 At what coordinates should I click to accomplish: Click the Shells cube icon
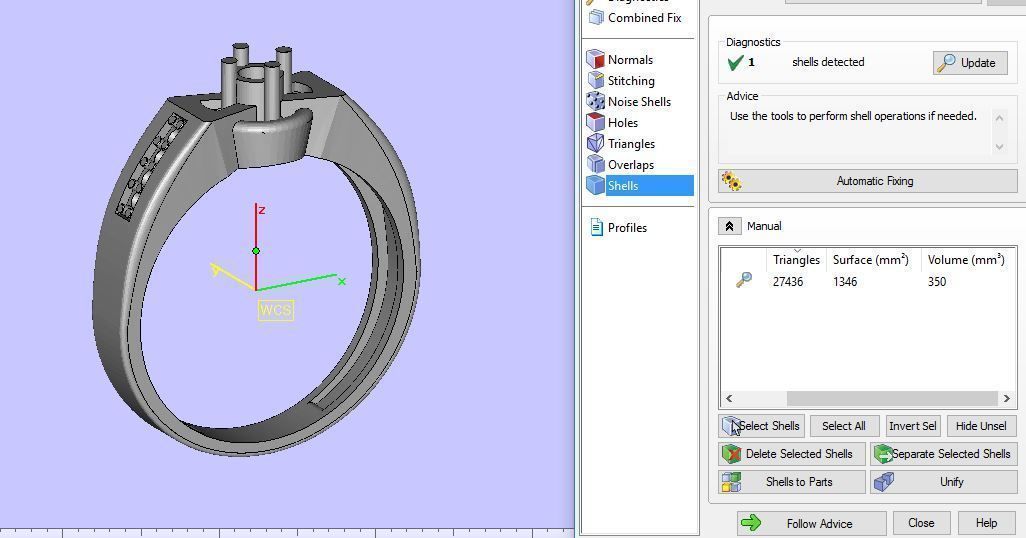click(595, 185)
